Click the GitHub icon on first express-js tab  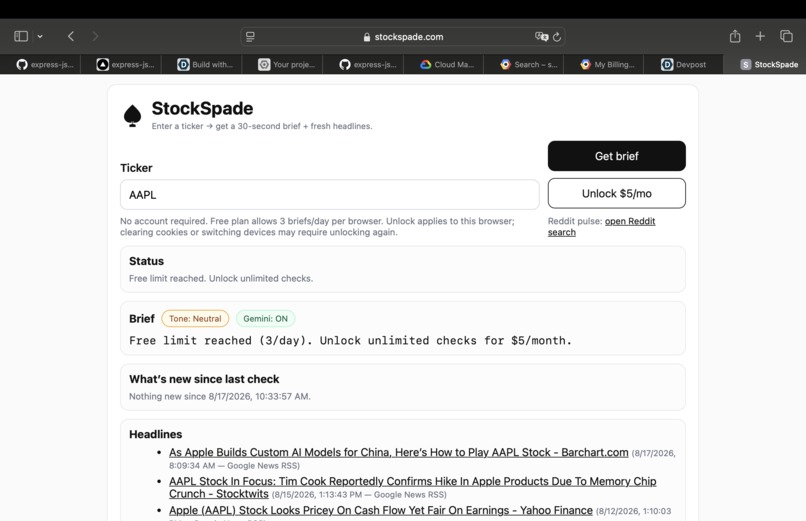pos(22,64)
